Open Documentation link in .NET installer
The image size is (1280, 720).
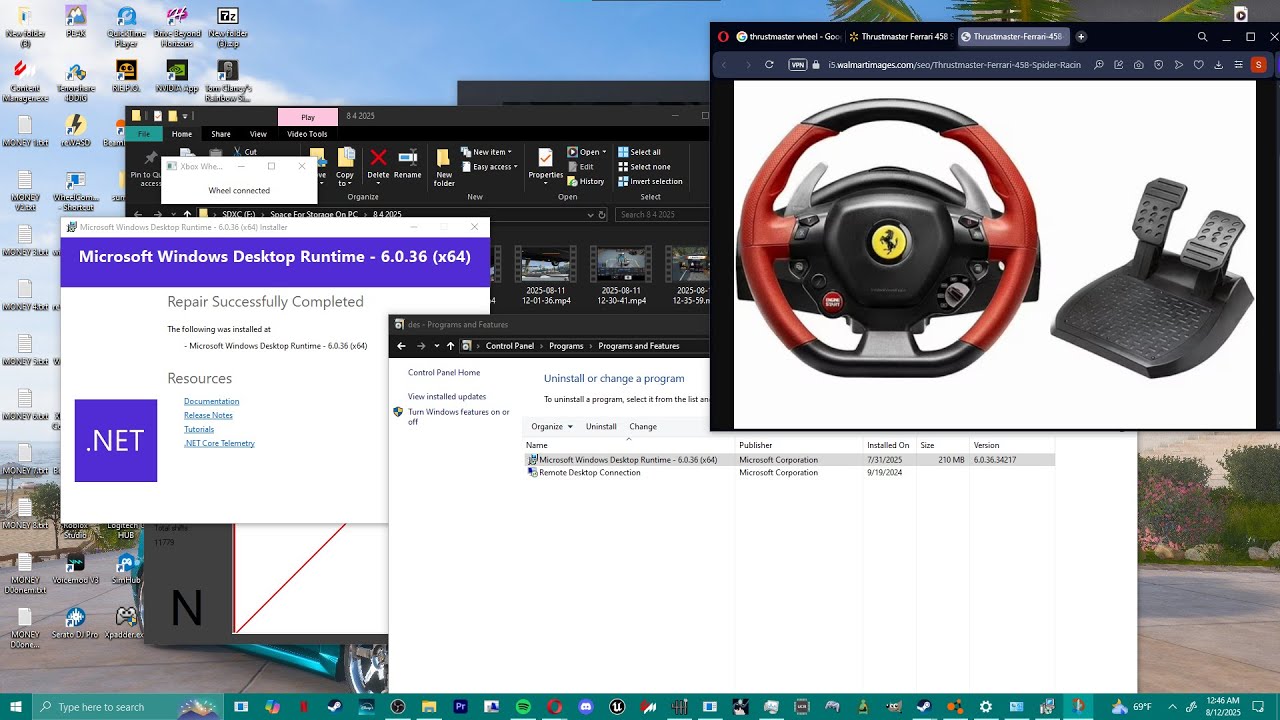211,401
